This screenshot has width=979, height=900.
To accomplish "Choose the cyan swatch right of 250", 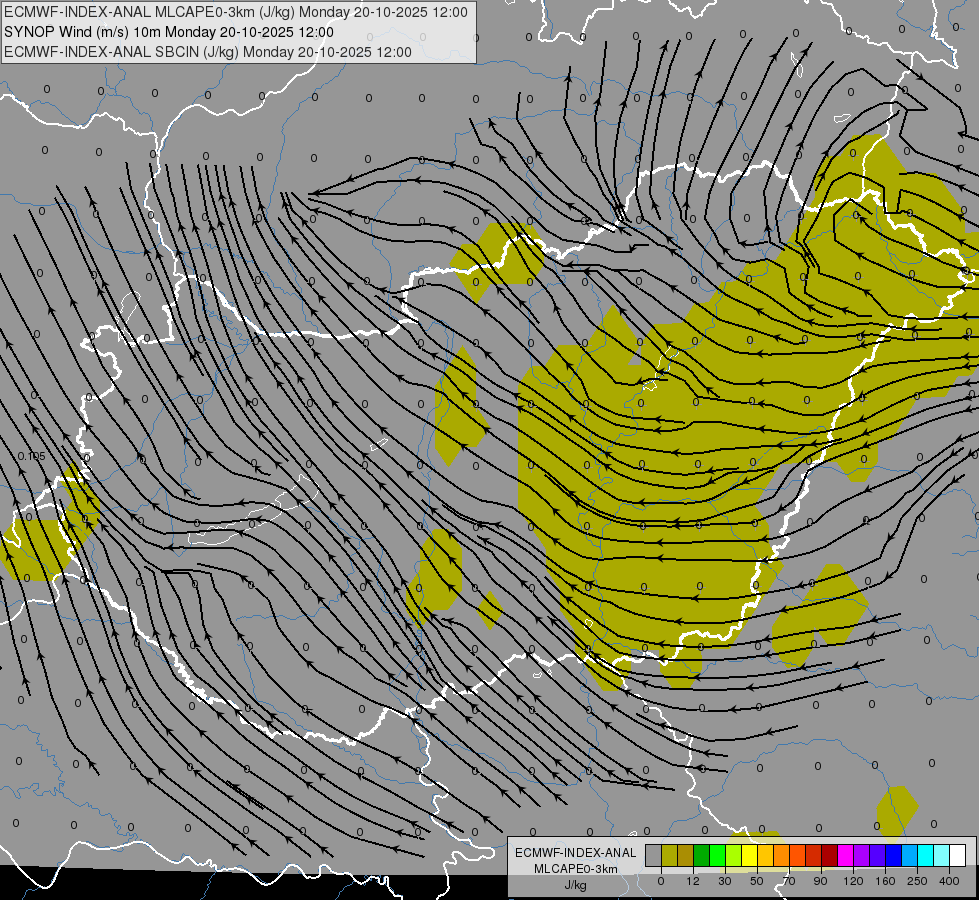I will tap(926, 855).
